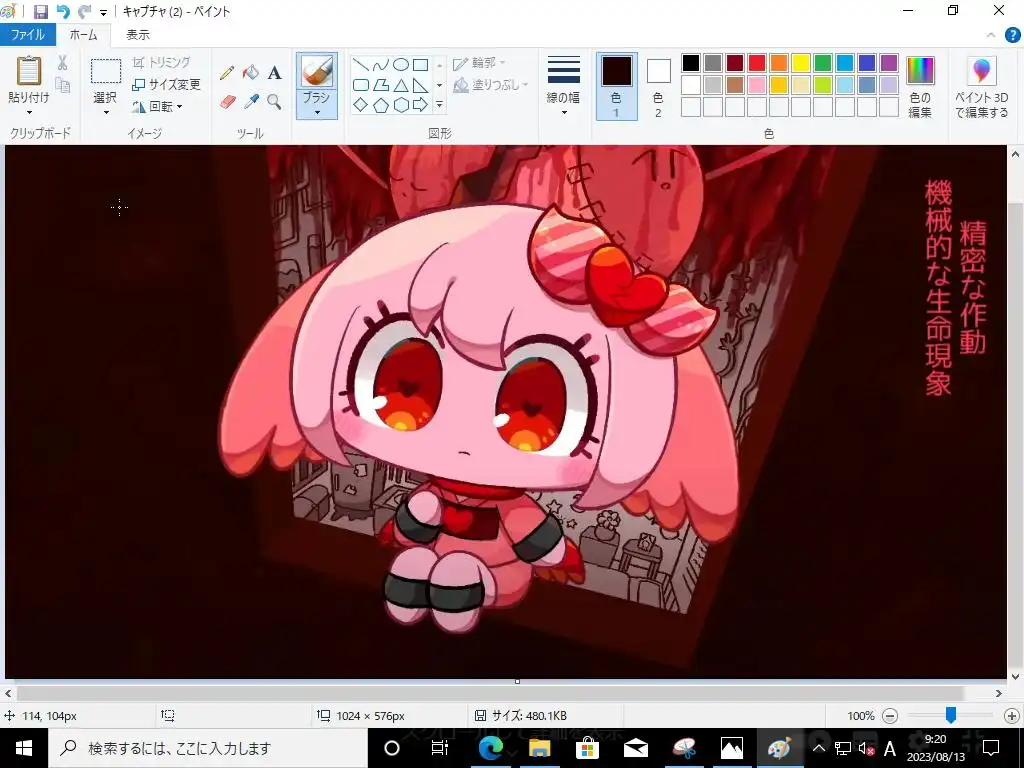Open the 塗りつぶし fill dropdown

coord(490,85)
